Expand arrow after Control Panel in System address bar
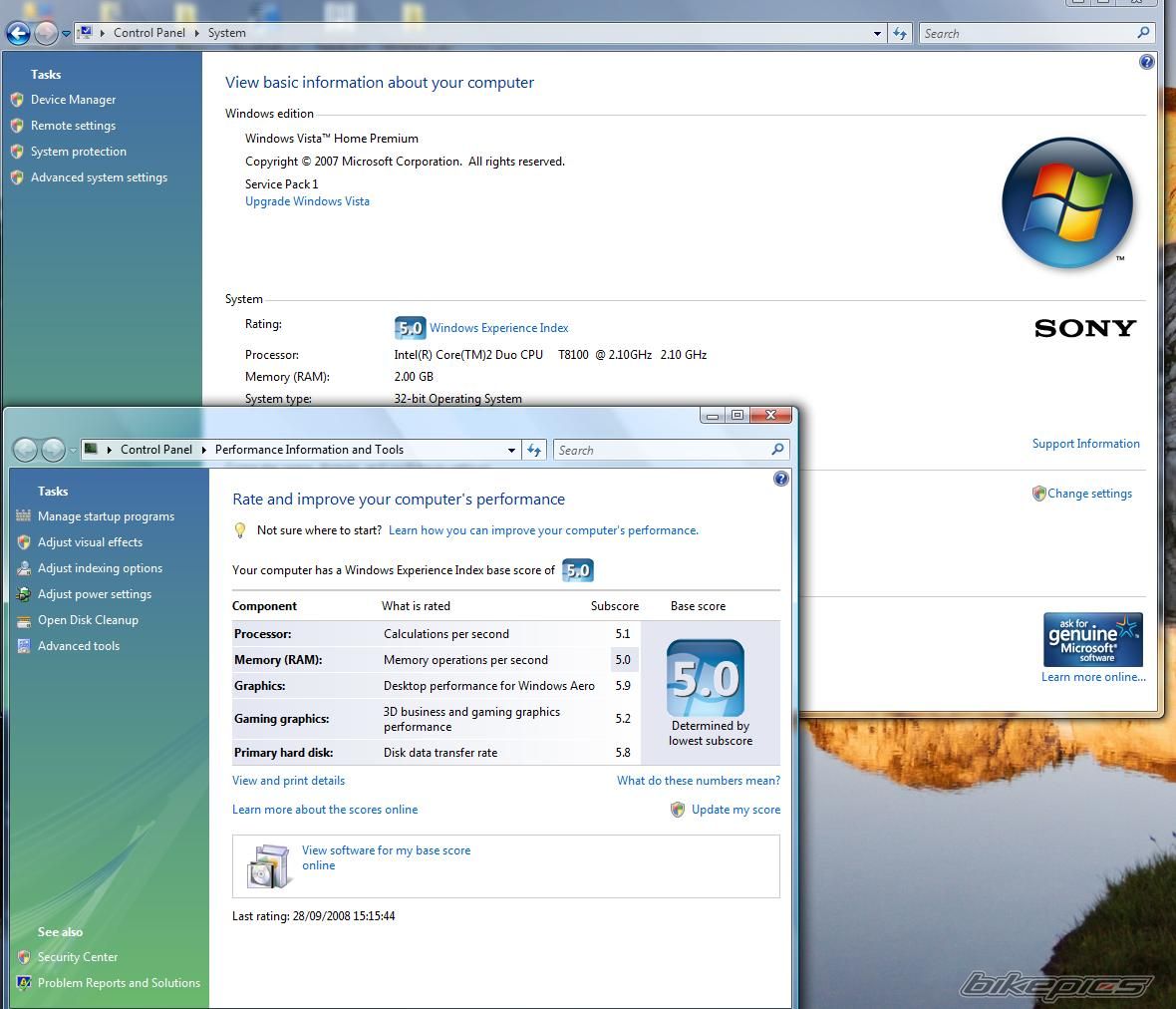This screenshot has height=1009, width=1176. click(x=196, y=33)
